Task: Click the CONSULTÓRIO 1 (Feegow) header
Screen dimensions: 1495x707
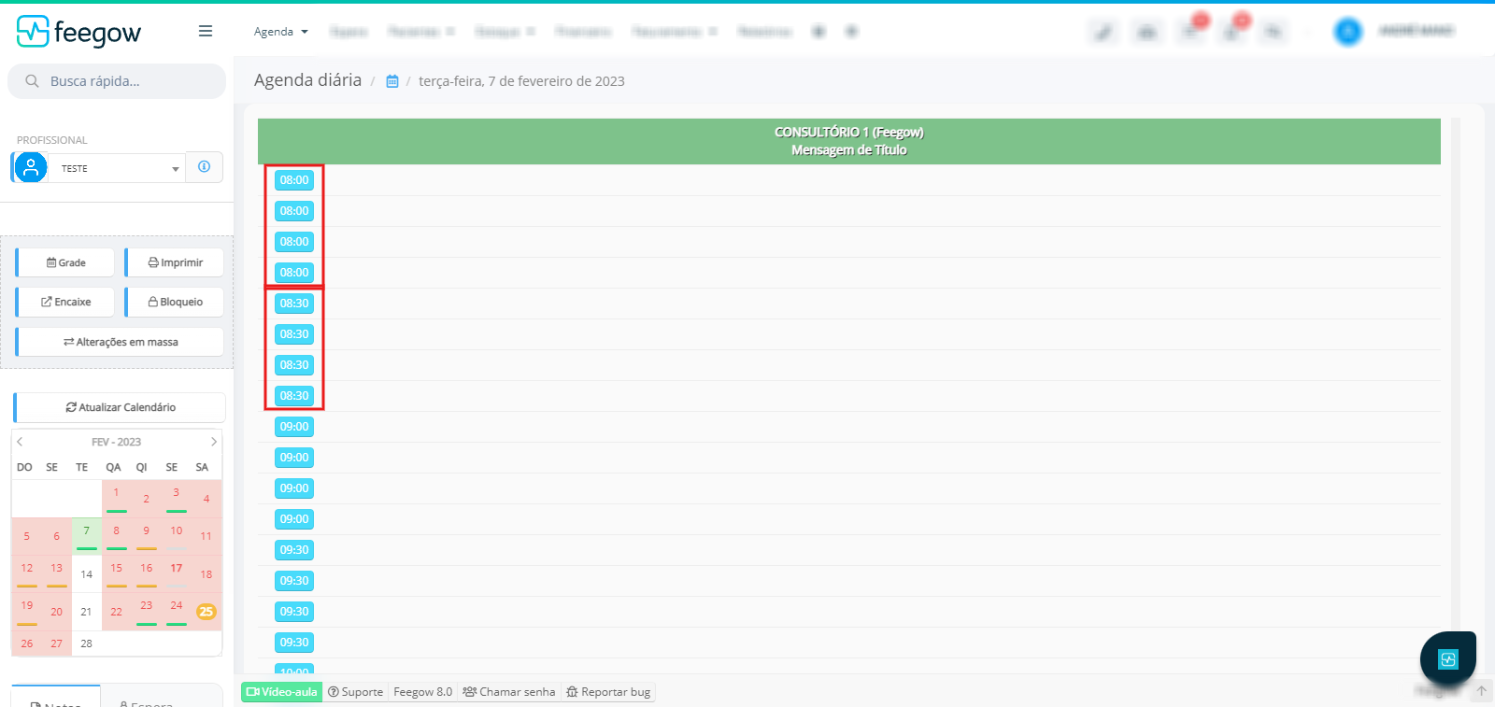Action: [x=849, y=132]
